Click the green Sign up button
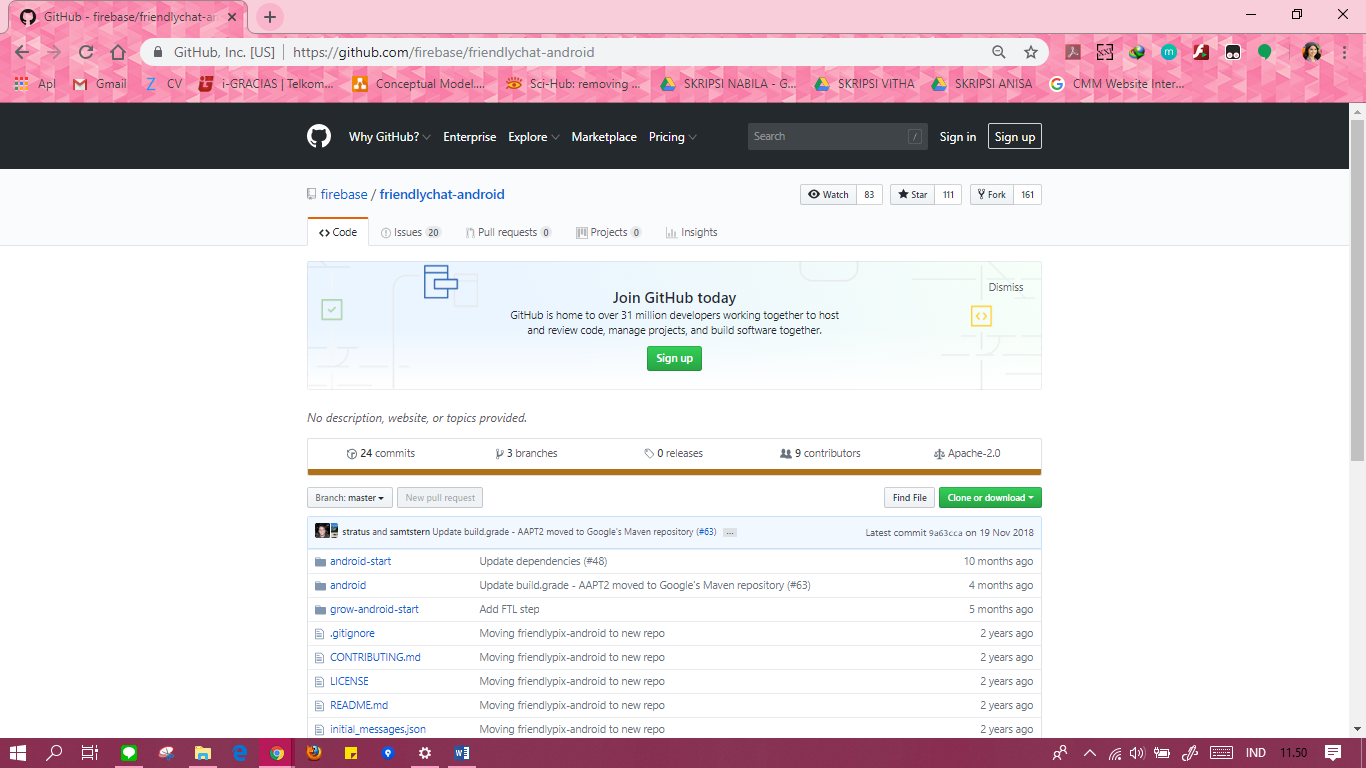 [674, 358]
